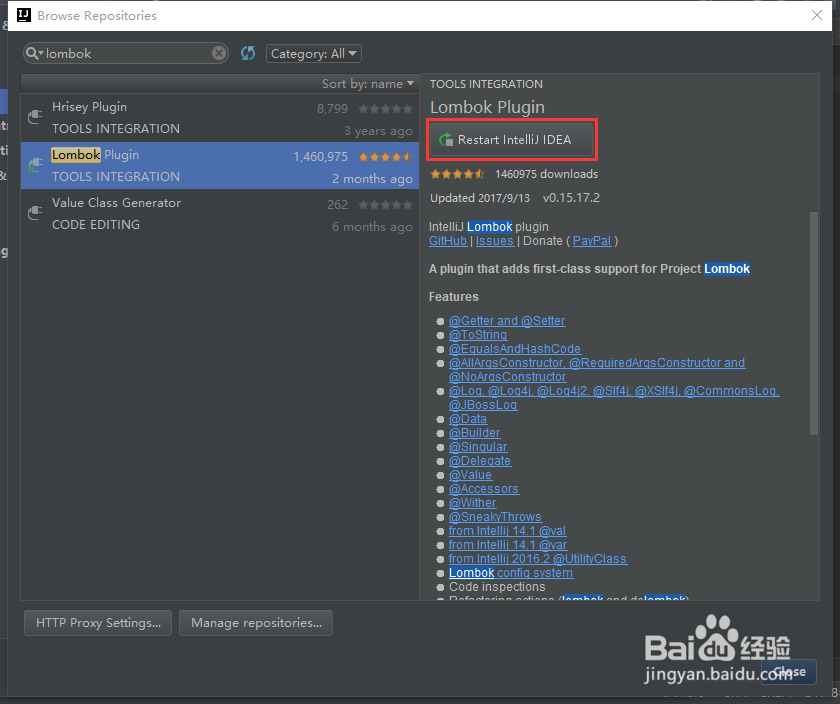840x704 pixels.
Task: Open the Category: All dropdown
Action: (x=313, y=54)
